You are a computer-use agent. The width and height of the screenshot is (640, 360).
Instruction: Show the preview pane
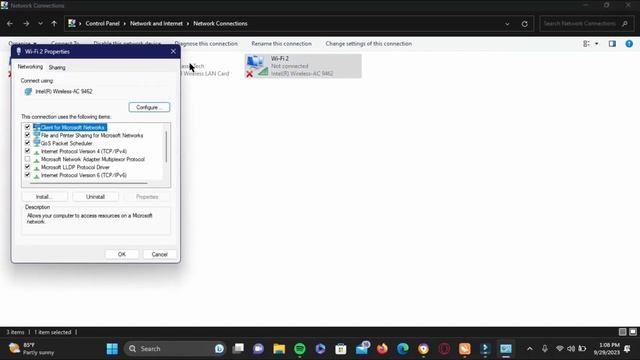pos(612,44)
